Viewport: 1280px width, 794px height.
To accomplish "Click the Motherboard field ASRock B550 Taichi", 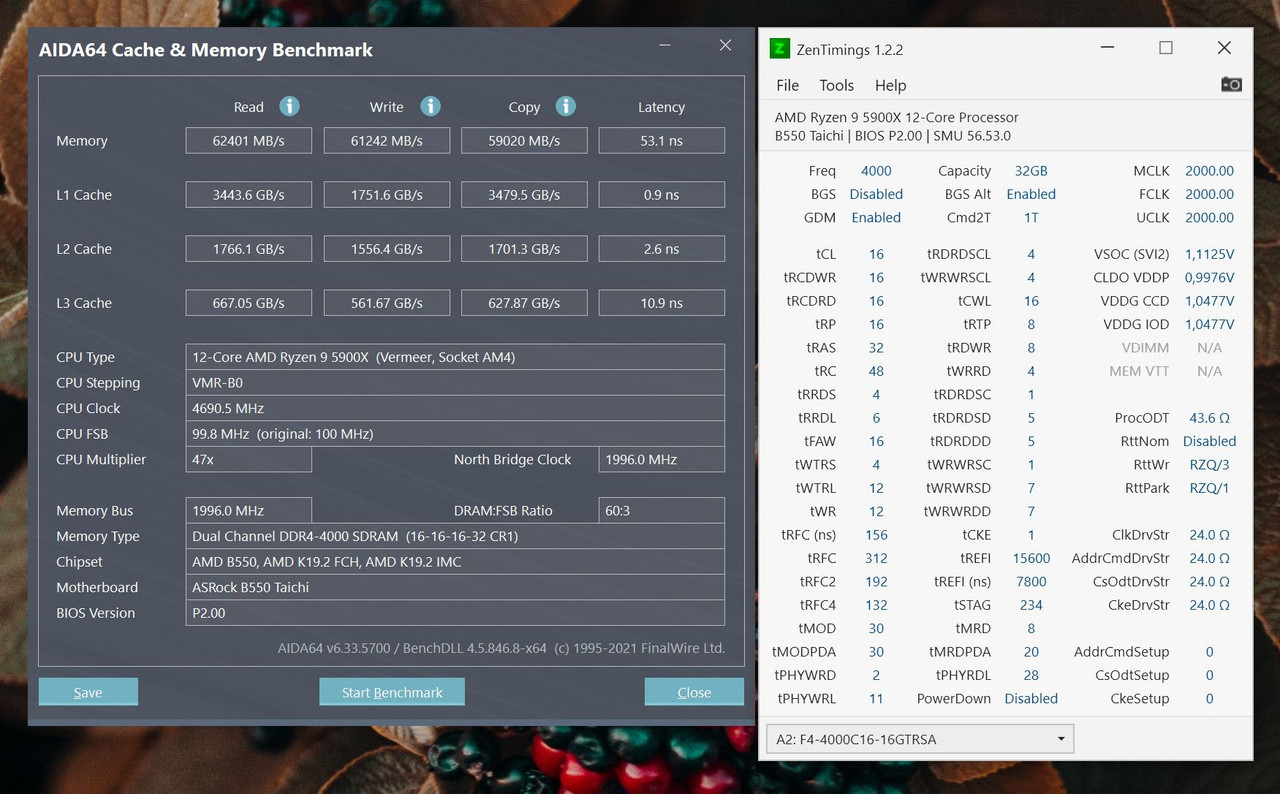I will 455,587.
